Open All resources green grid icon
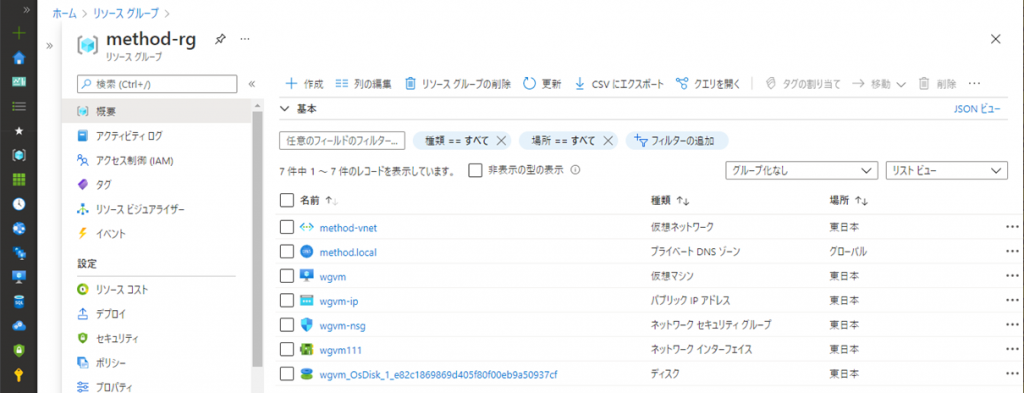The height and width of the screenshot is (393, 1024). click(19, 180)
